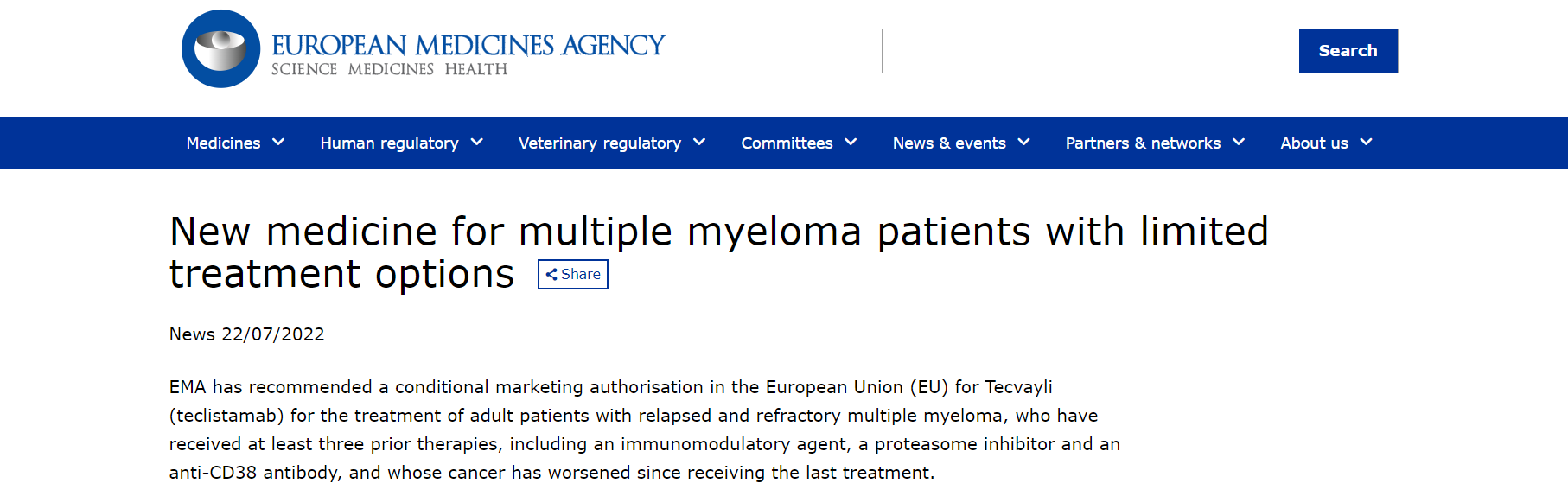
Task: Click the European Medicines Agency round logo
Action: click(220, 49)
